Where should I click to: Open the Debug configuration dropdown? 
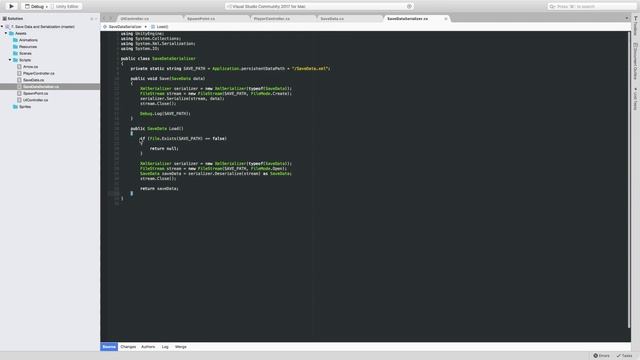tap(36, 7)
